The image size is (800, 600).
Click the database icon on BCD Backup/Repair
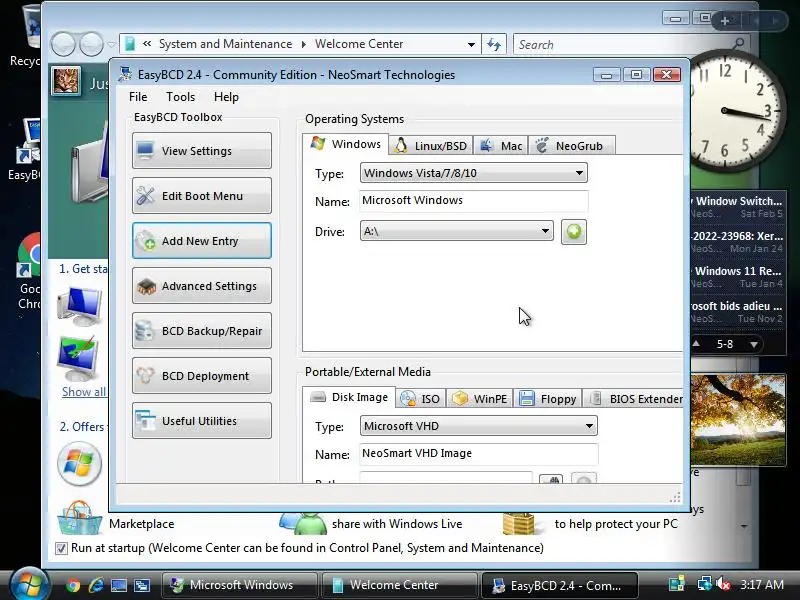tap(144, 331)
